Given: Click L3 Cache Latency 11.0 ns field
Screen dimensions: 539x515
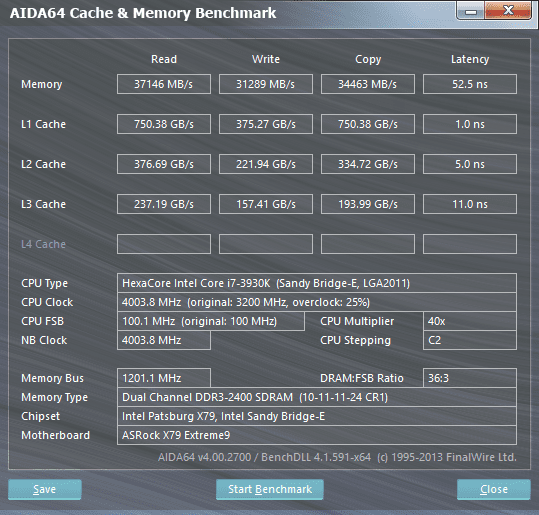Looking at the screenshot, I should click(x=470, y=204).
